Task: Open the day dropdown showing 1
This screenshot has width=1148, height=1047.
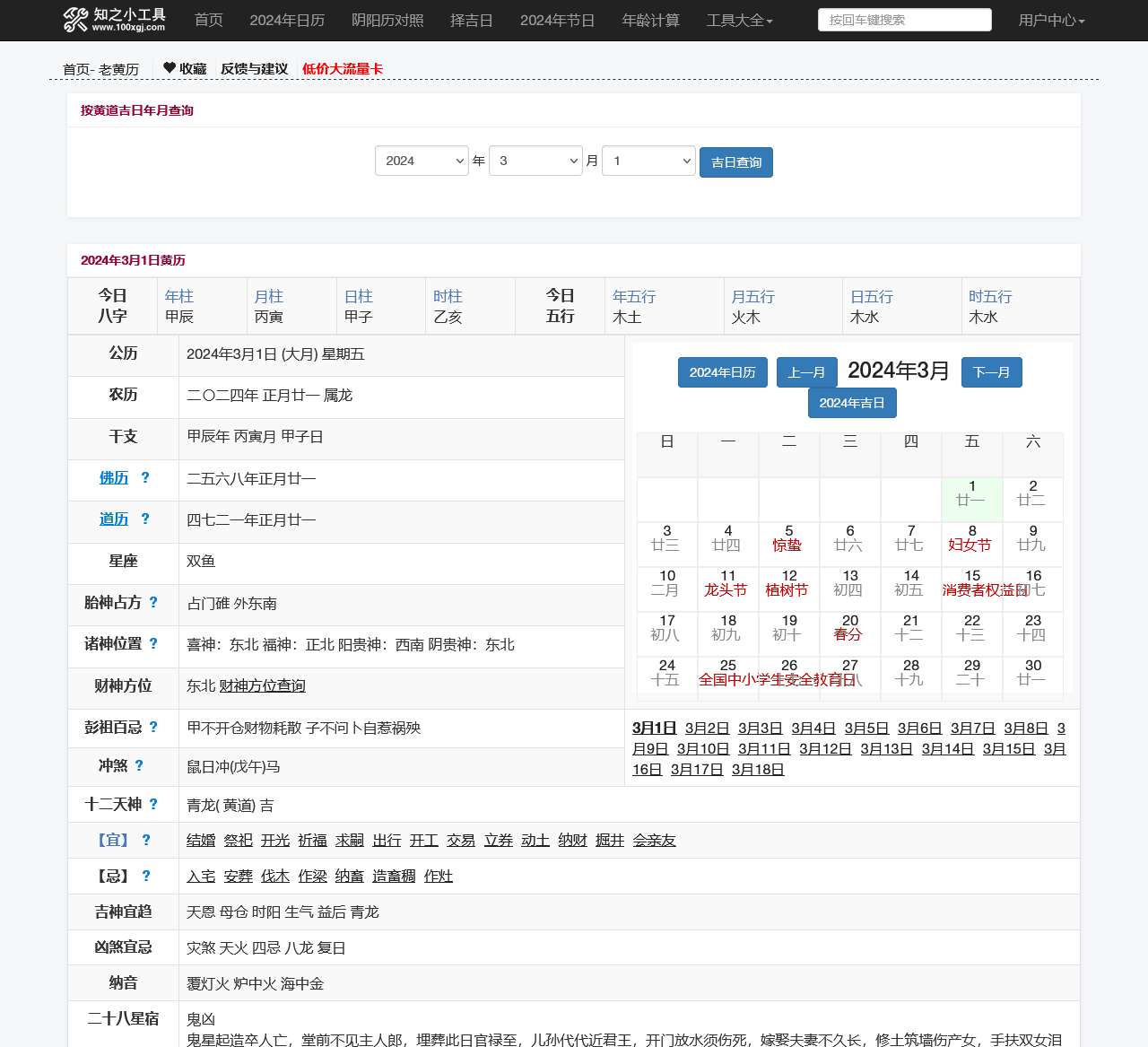Action: (648, 161)
